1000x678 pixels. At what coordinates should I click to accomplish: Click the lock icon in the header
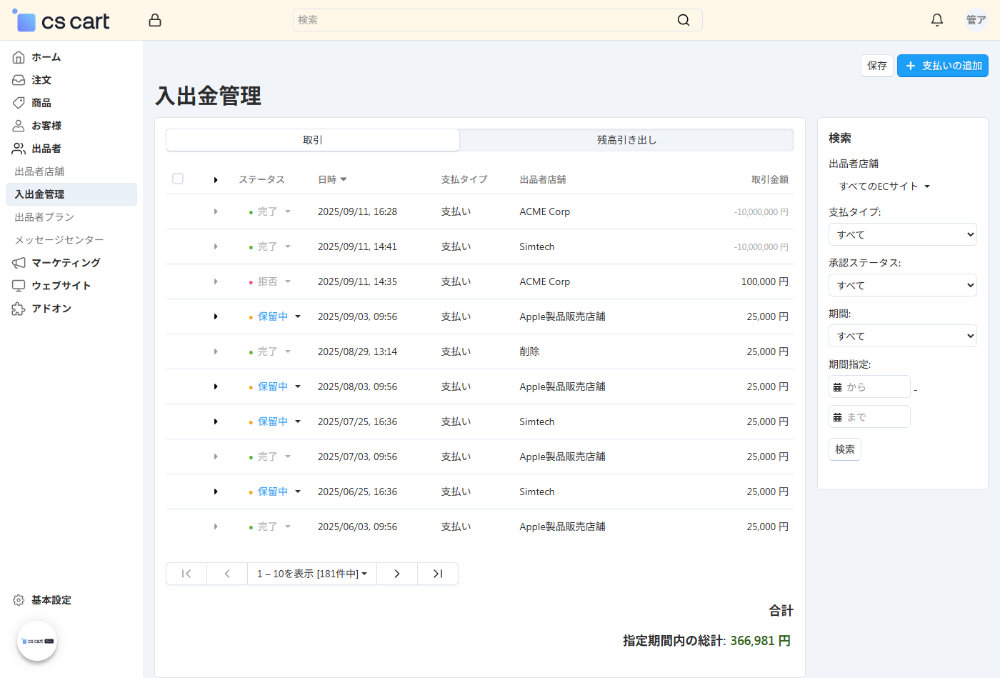pyautogui.click(x=154, y=20)
